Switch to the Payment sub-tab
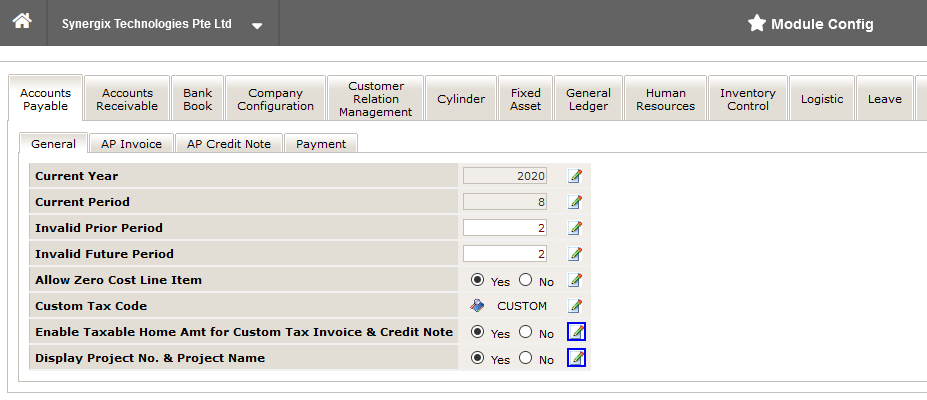 [x=321, y=144]
